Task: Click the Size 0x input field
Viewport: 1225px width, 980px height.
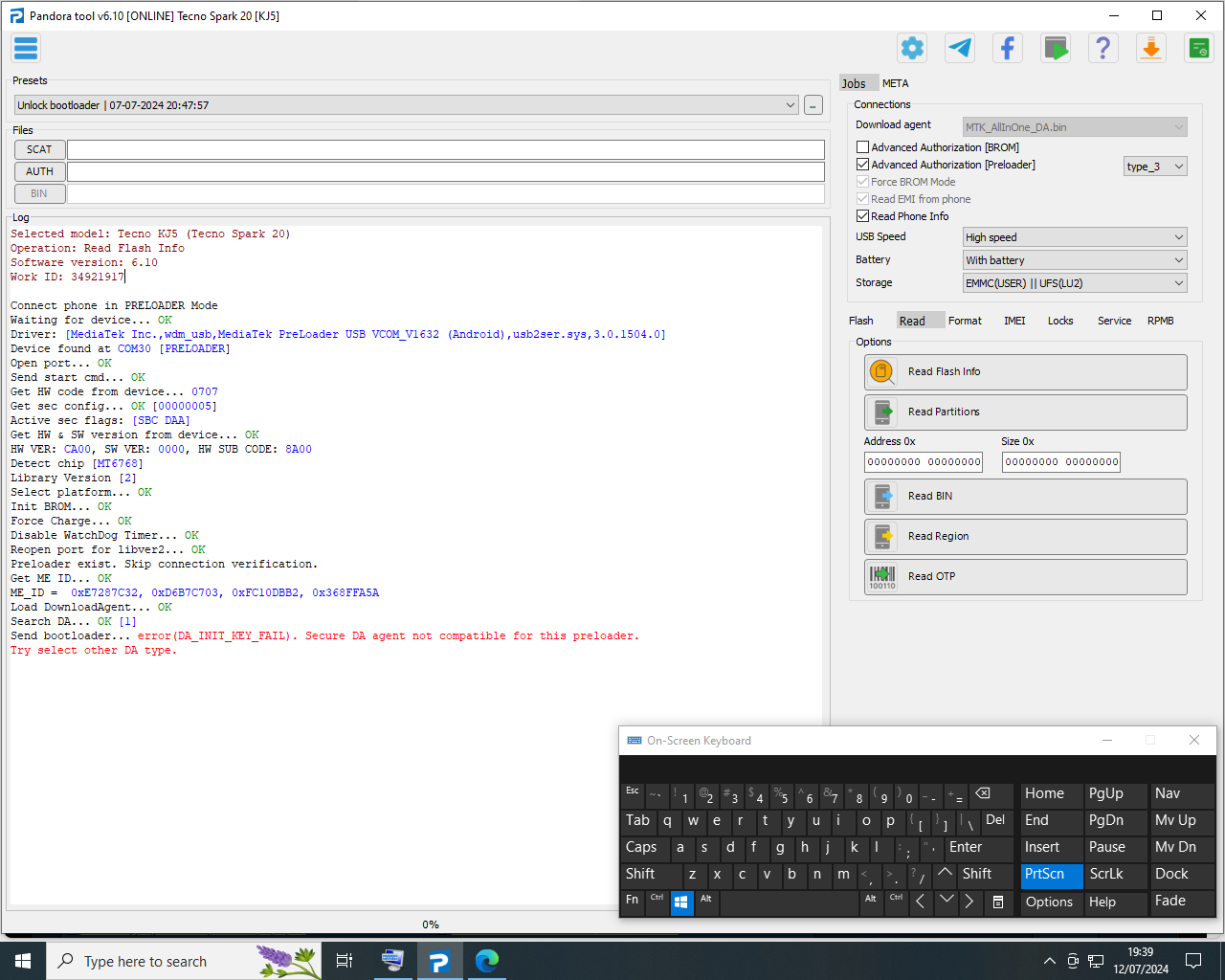Action: [x=1060, y=462]
